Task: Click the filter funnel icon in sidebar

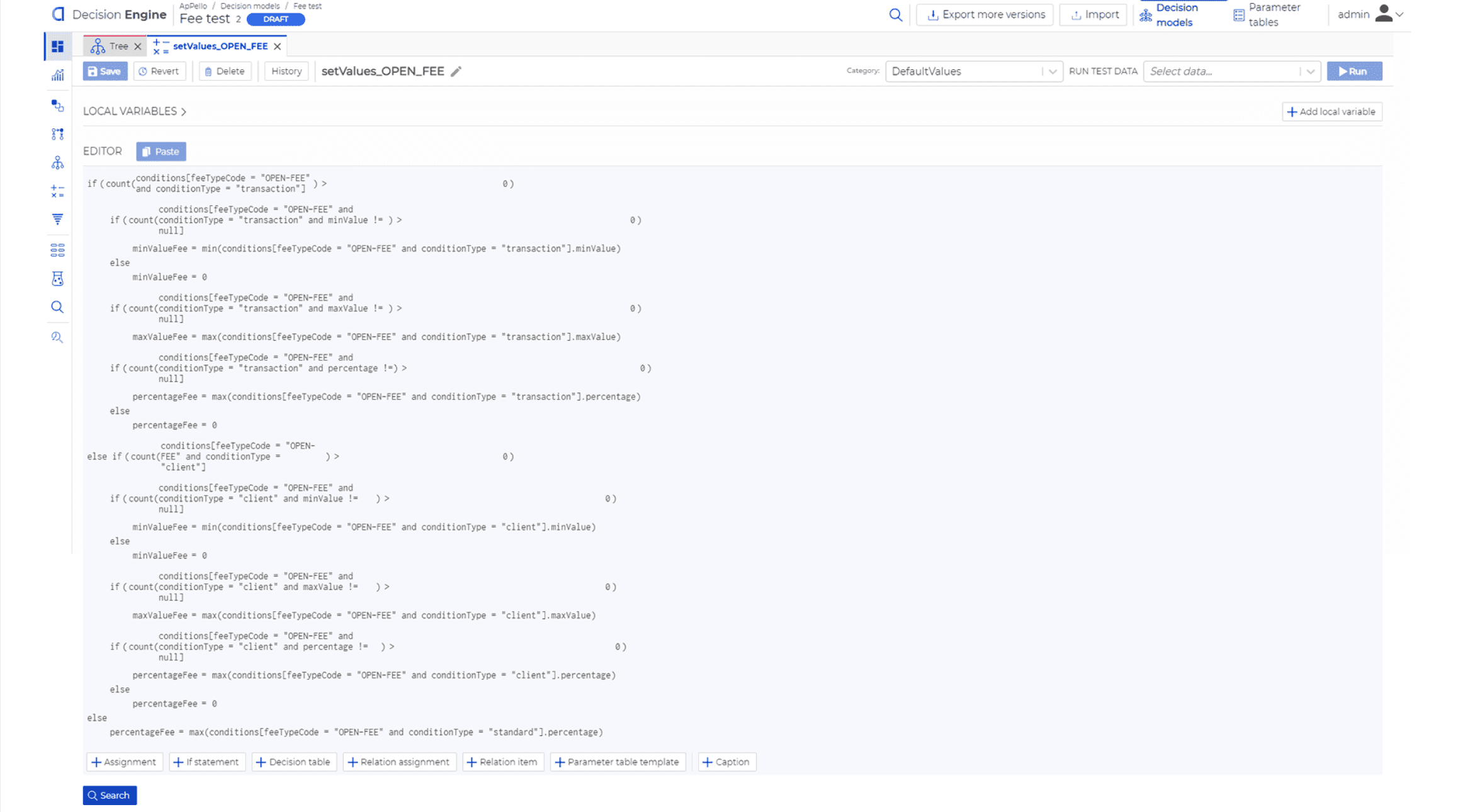Action: pos(58,220)
